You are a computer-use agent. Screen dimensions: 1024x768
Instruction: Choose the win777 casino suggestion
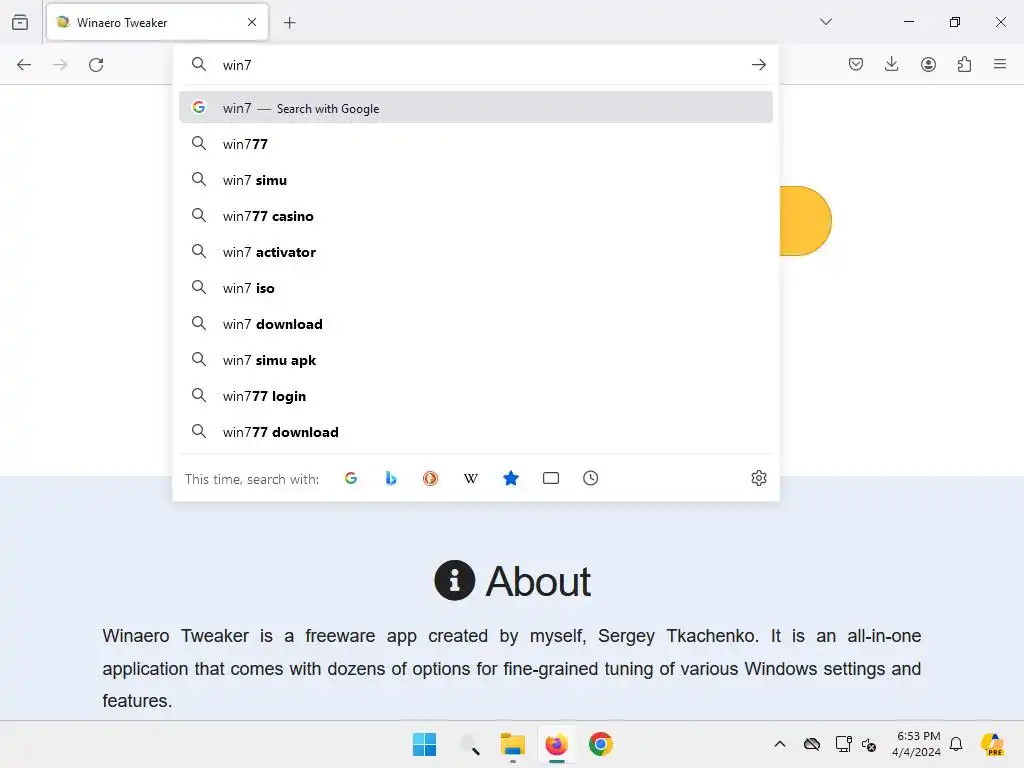[x=475, y=216]
